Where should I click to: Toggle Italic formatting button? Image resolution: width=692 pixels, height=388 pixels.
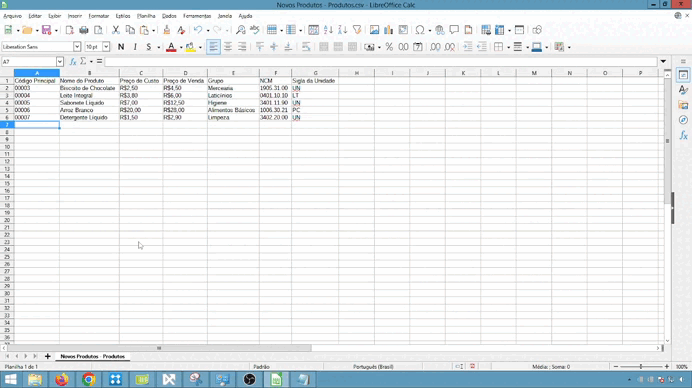pos(135,47)
